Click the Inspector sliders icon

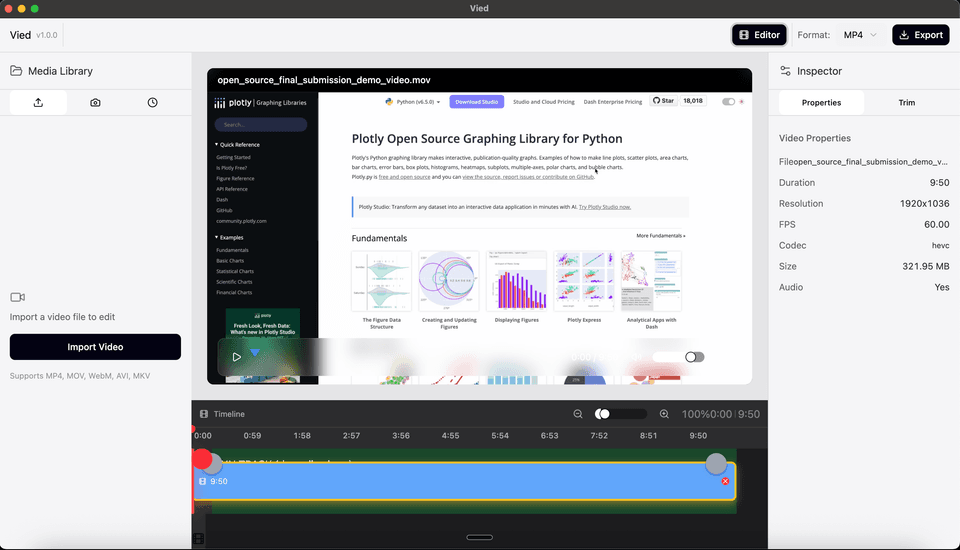pyautogui.click(x=786, y=71)
